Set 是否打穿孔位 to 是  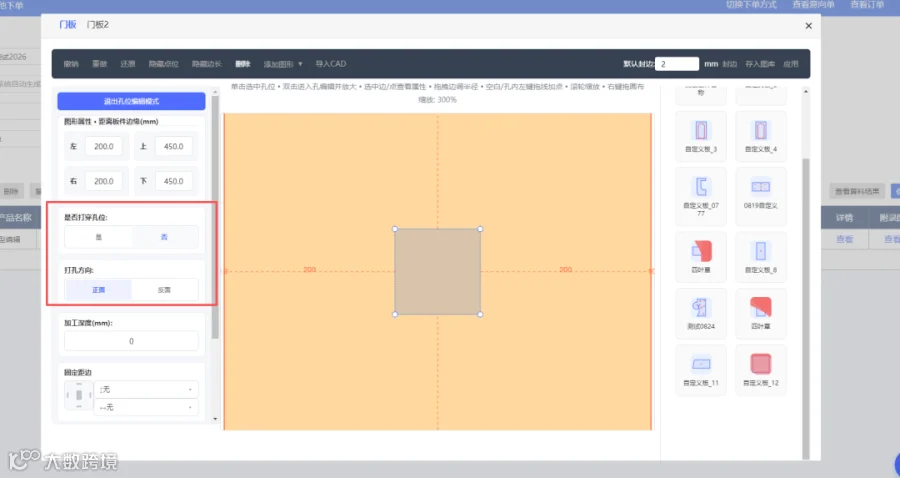[x=98, y=237]
